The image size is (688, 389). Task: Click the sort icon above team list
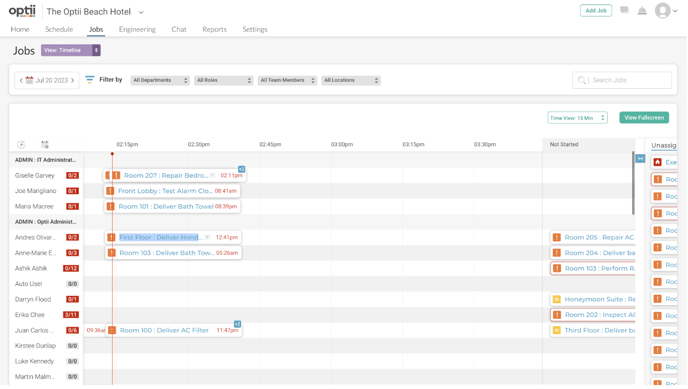pos(45,144)
